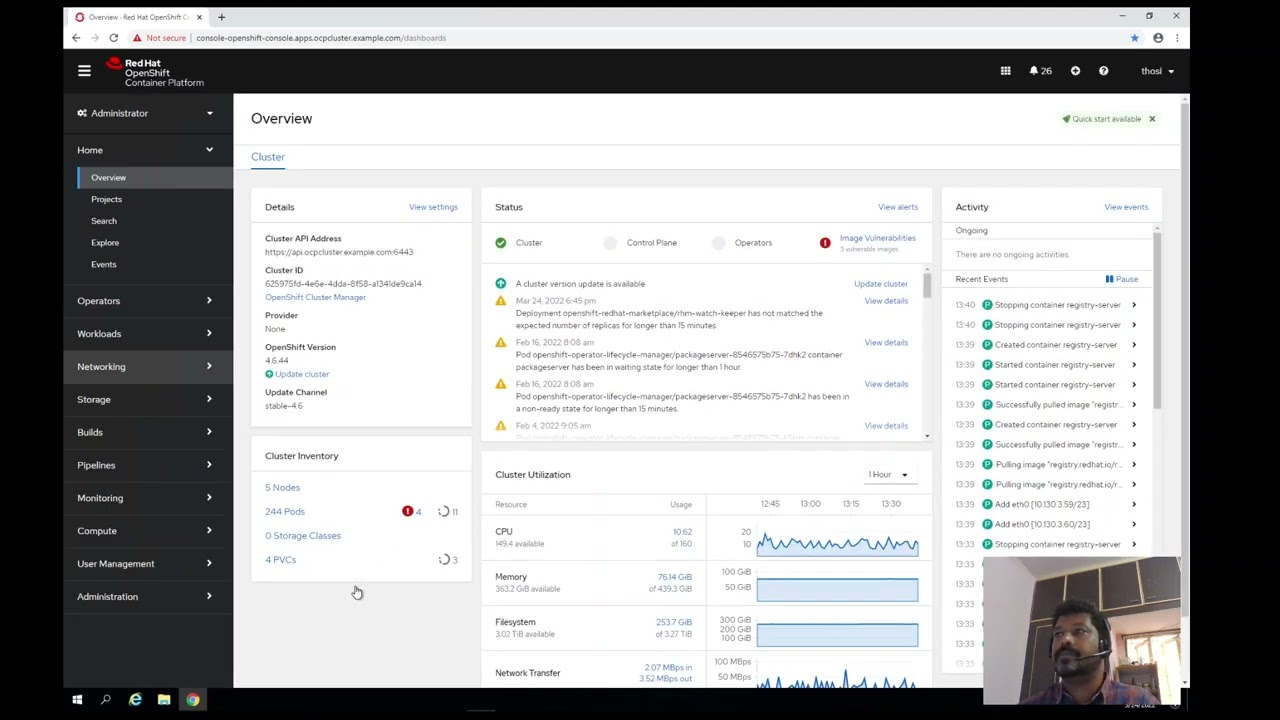
Task: Open the 244 Pods inventory link
Action: [x=285, y=512]
